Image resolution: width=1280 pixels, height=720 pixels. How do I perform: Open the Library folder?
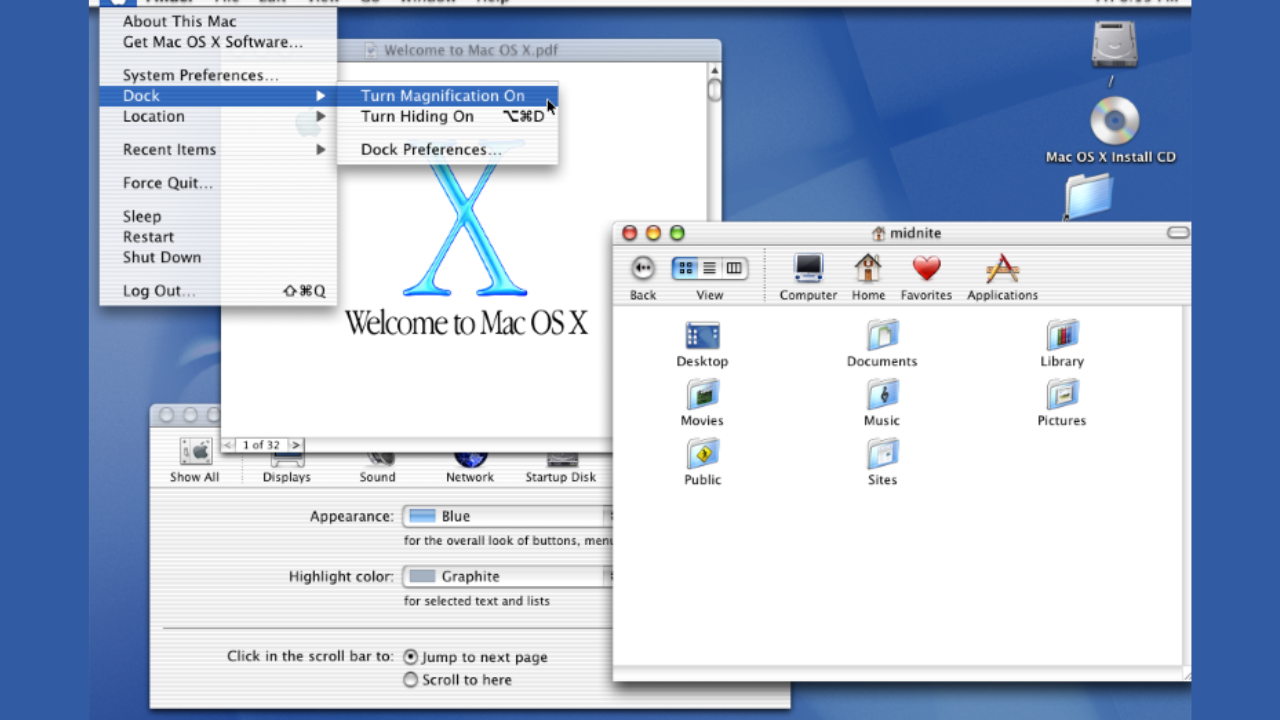[x=1062, y=337]
